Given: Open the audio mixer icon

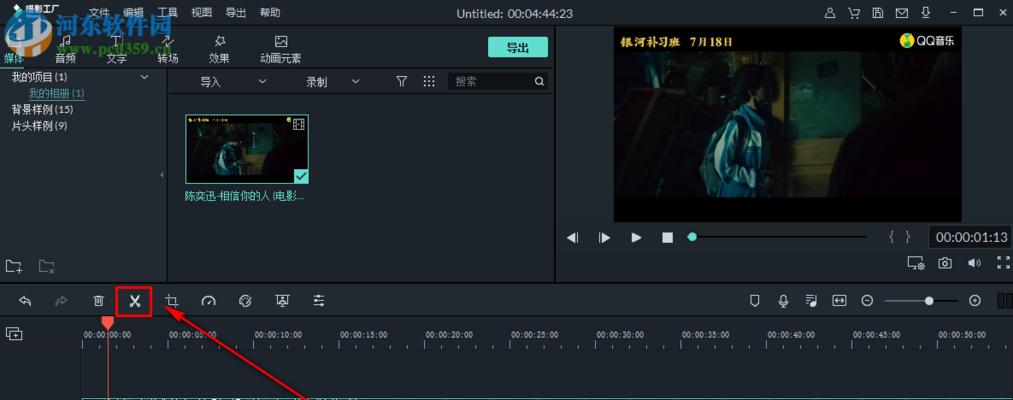Looking at the screenshot, I should tap(811, 300).
